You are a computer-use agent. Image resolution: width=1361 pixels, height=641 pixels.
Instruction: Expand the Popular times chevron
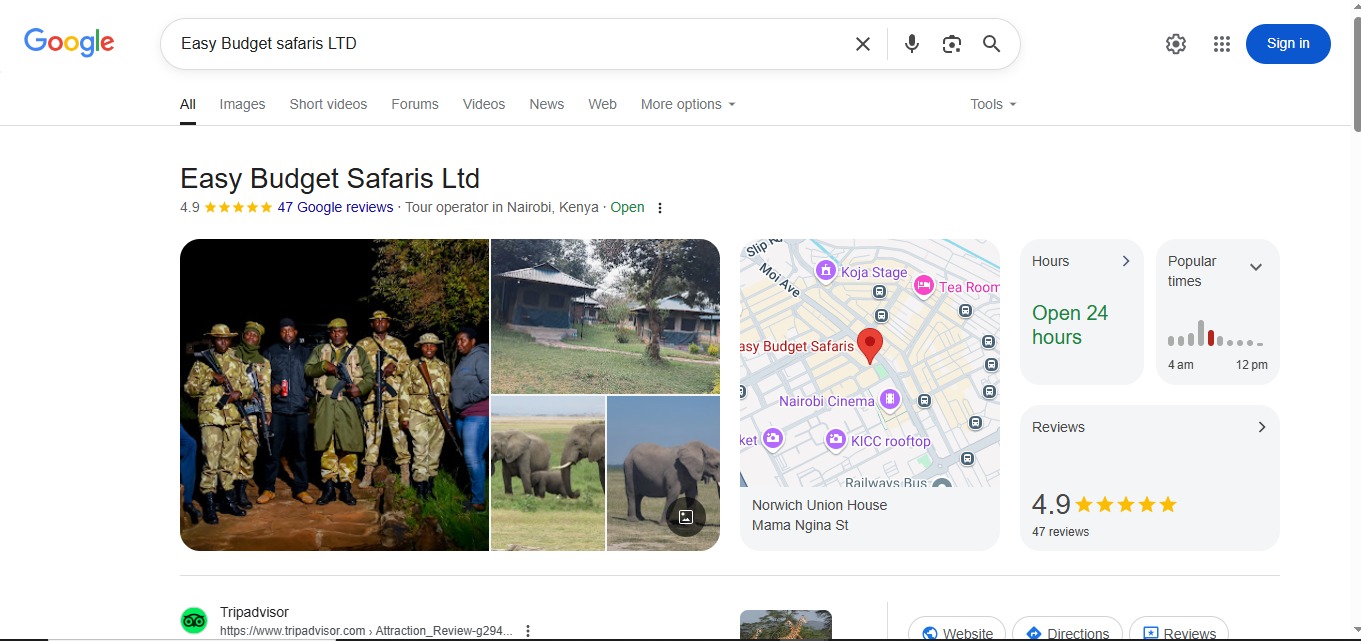tap(1256, 267)
